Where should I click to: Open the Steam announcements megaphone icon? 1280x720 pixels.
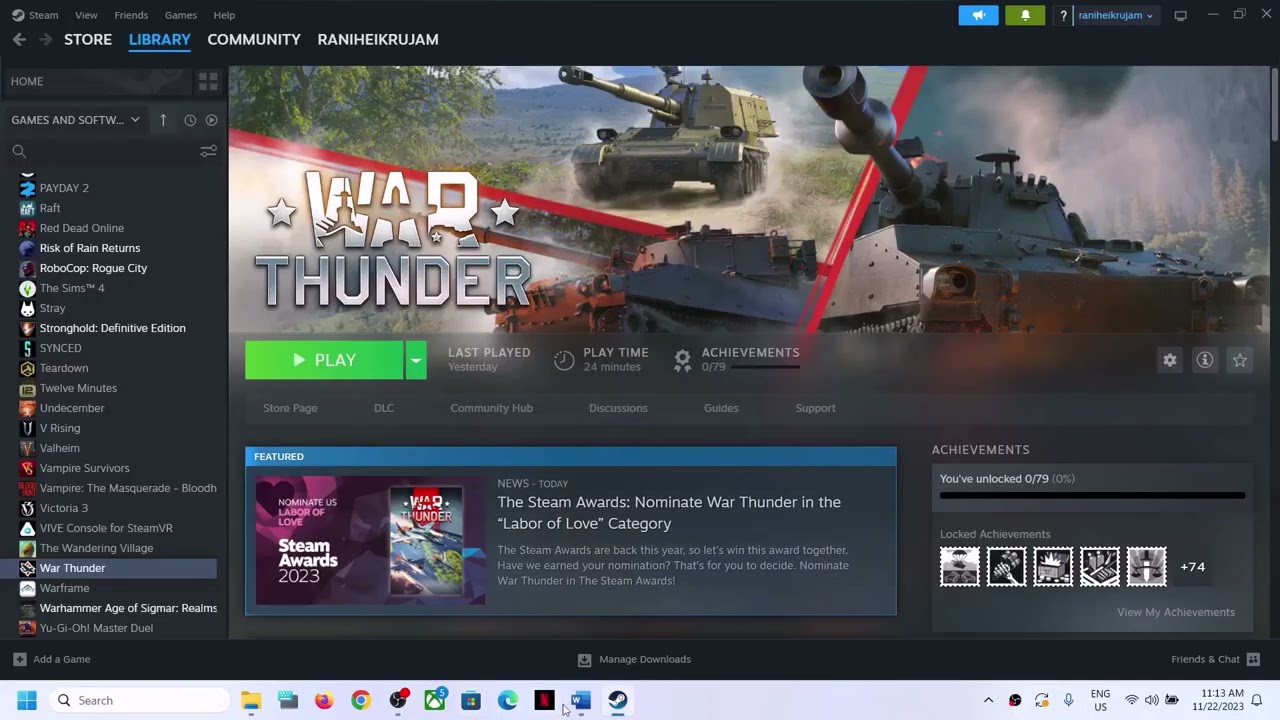point(978,15)
